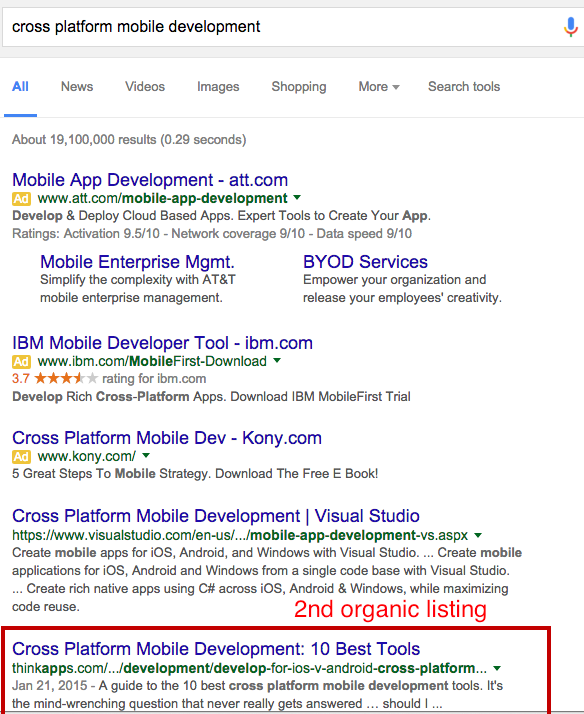Image resolution: width=584 pixels, height=714 pixels.
Task: Click the thinkapps.com green URL text
Action: click(249, 668)
